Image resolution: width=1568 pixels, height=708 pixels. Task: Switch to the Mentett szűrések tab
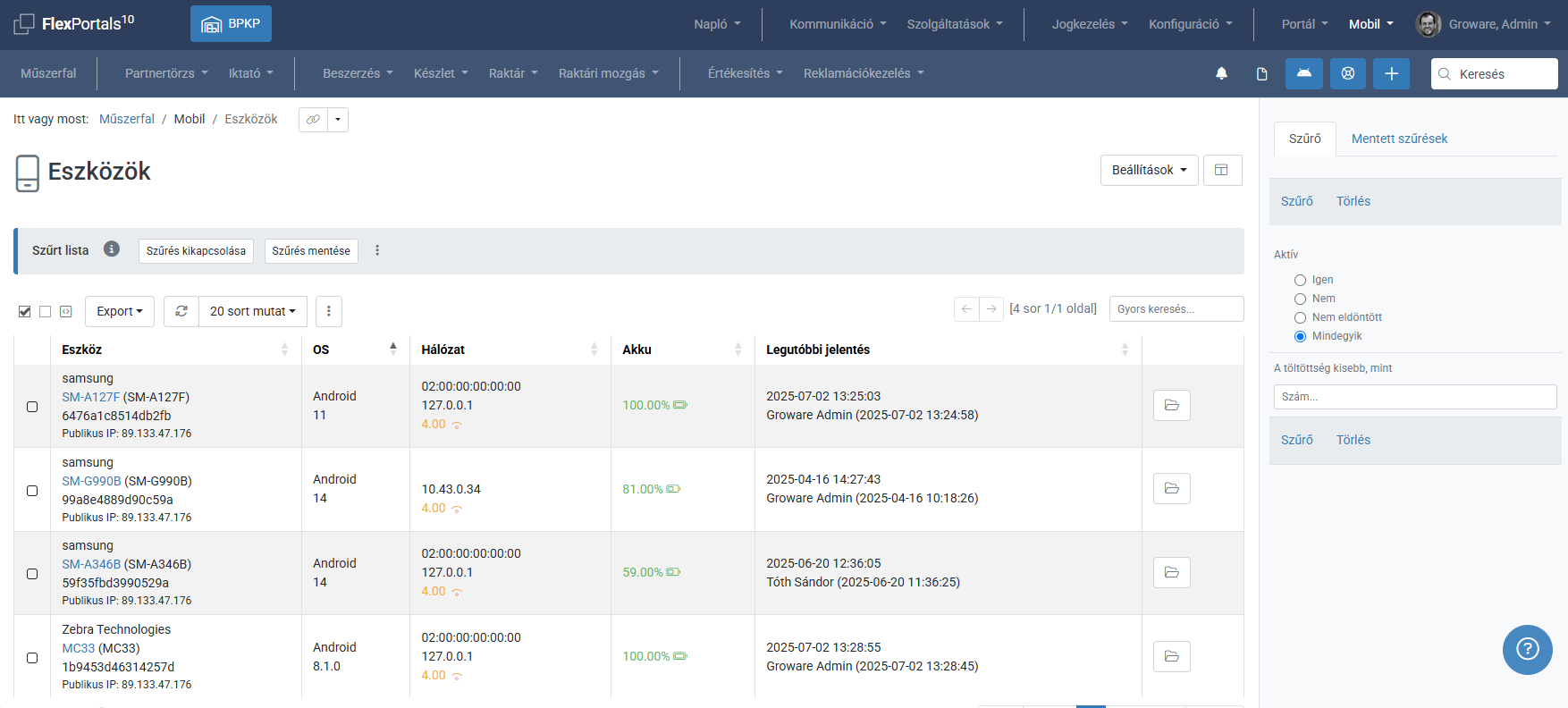(x=1399, y=139)
